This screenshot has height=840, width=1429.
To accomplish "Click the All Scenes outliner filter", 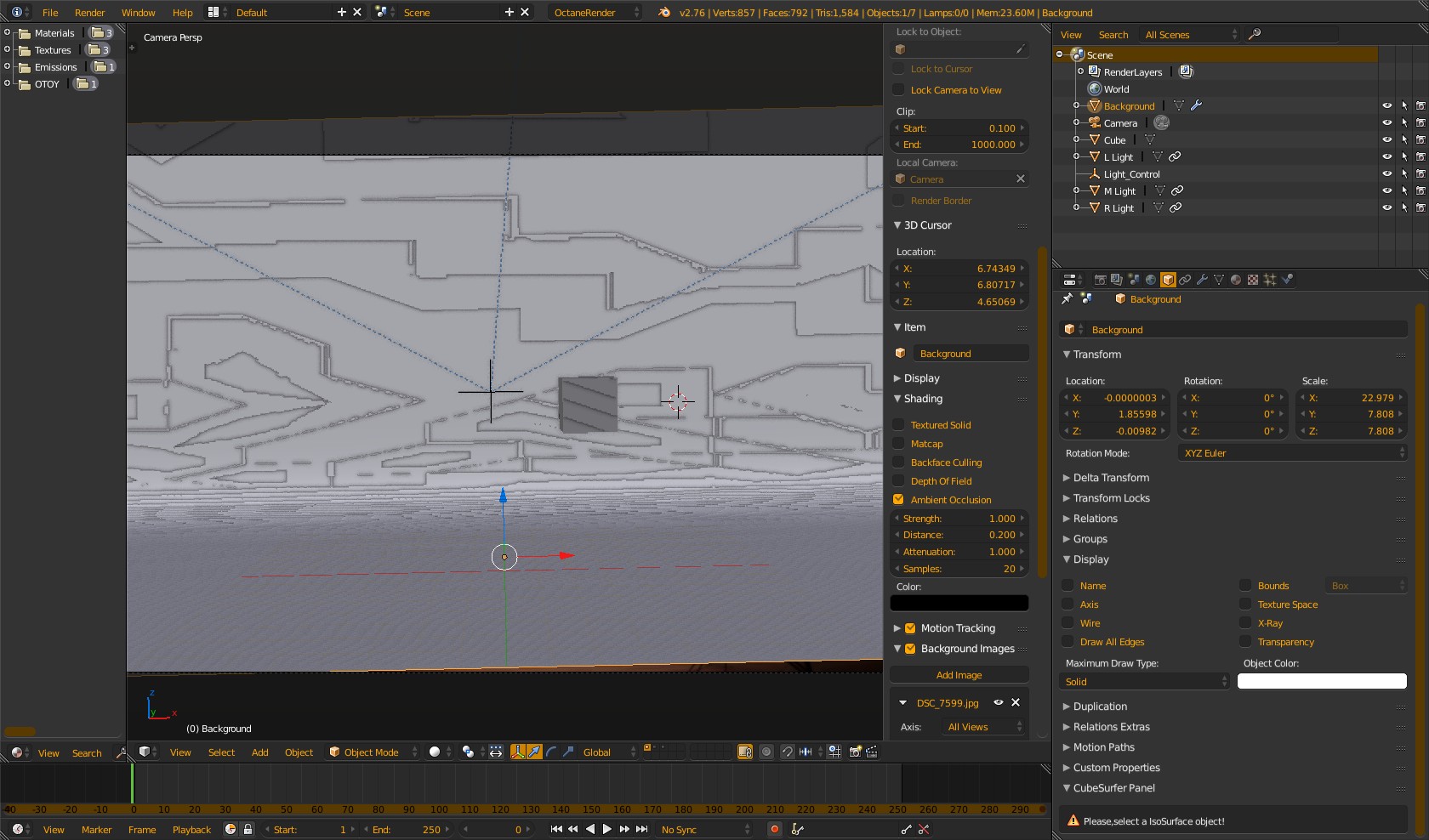I will pos(1190,35).
